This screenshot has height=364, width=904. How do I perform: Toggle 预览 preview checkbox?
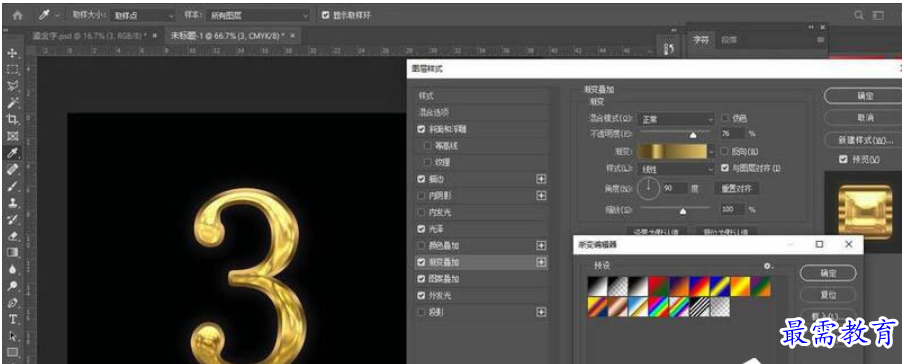coord(843,159)
